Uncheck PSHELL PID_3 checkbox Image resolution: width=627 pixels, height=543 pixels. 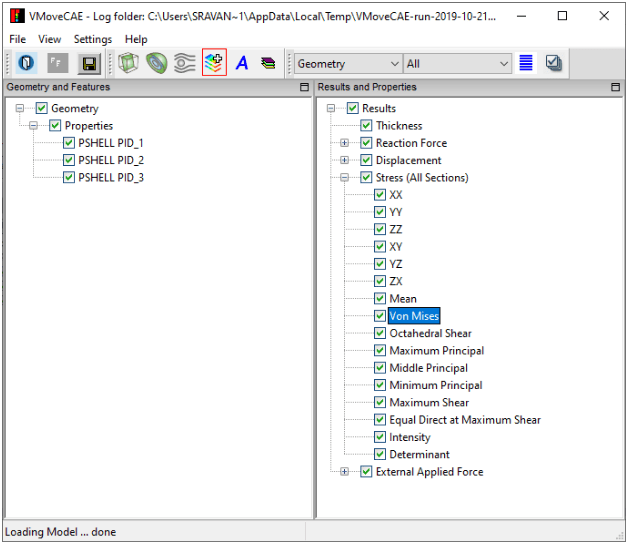(69, 178)
